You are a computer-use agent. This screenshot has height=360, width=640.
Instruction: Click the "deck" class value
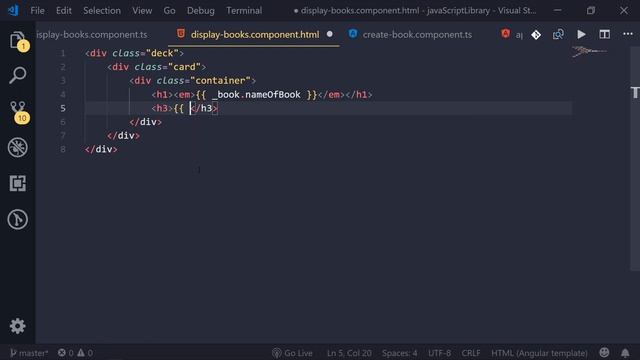162,53
